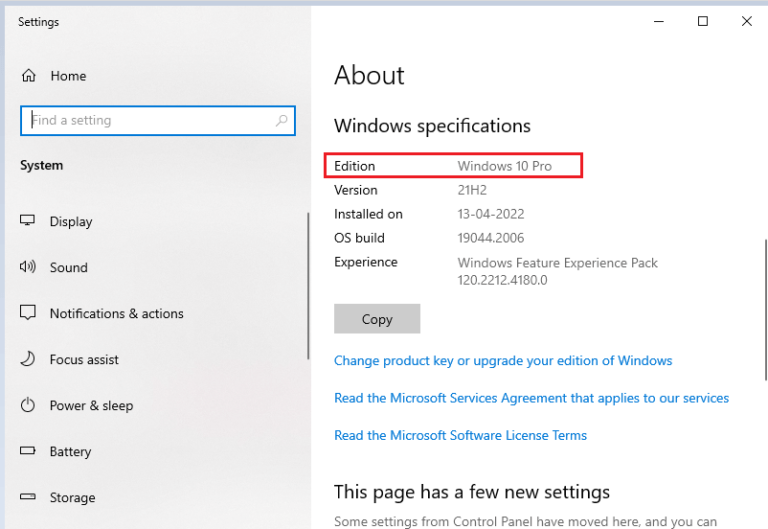Minimize the Settings window

pos(658,22)
